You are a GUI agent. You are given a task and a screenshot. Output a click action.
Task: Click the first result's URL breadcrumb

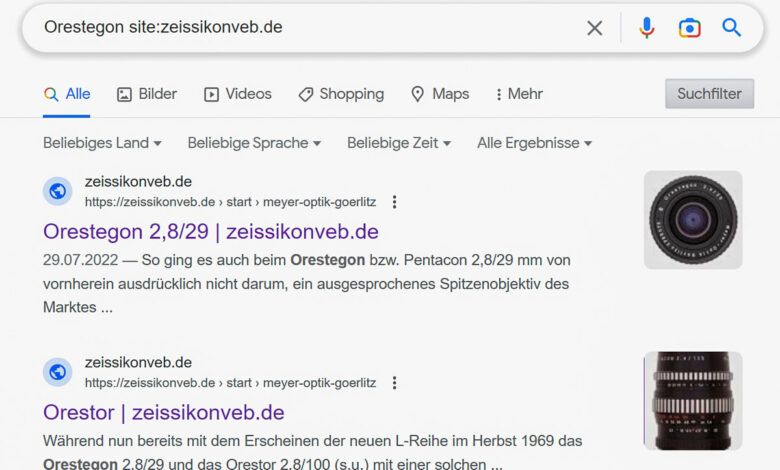point(230,202)
